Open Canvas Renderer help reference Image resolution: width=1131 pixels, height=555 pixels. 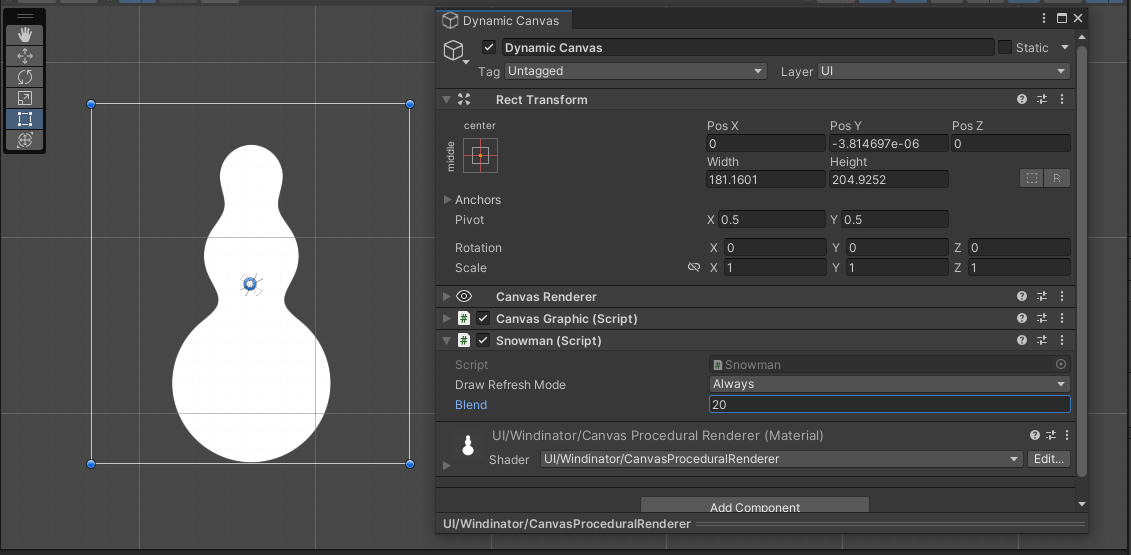[1021, 296]
